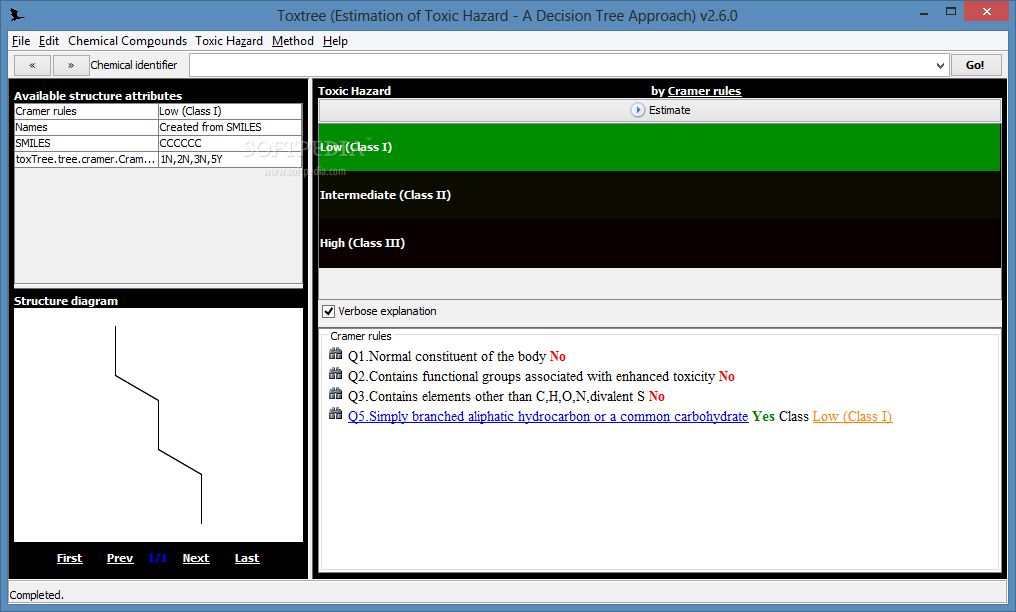The width and height of the screenshot is (1016, 612).
Task: Click the Q3.Contains elements other than C,H,O,N text
Action: pyautogui.click(x=496, y=396)
